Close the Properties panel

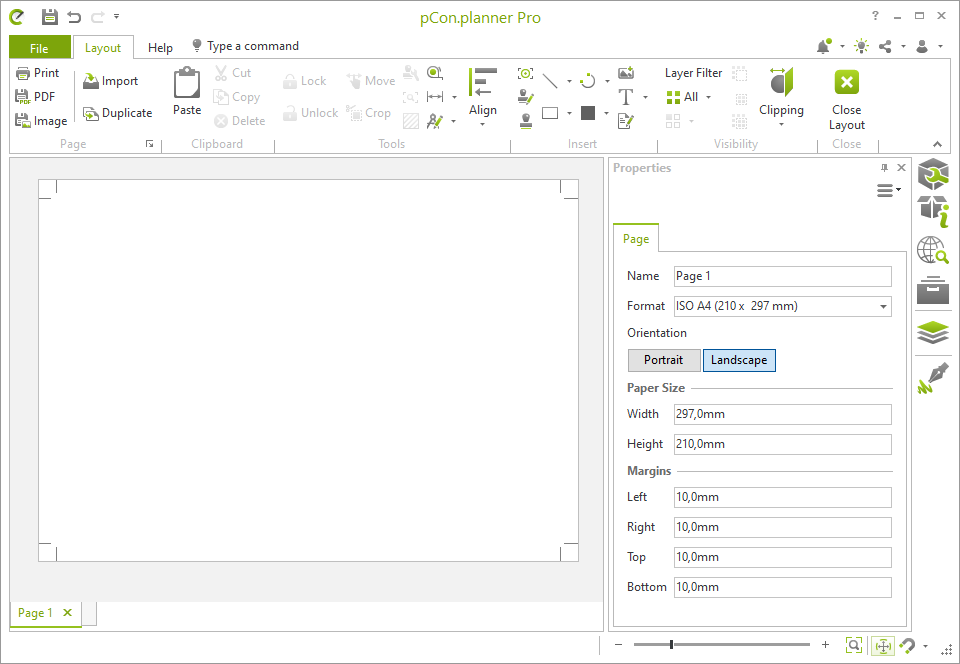[x=901, y=168]
